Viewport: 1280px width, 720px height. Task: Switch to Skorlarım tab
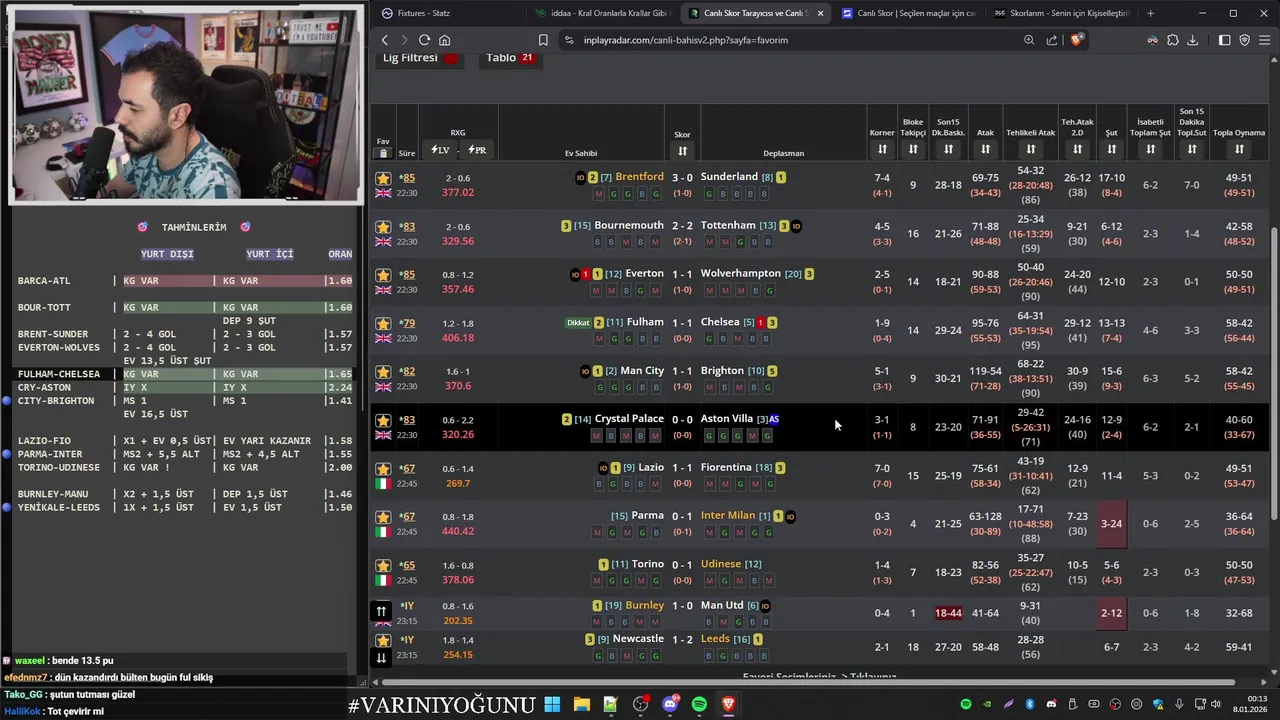(1061, 13)
